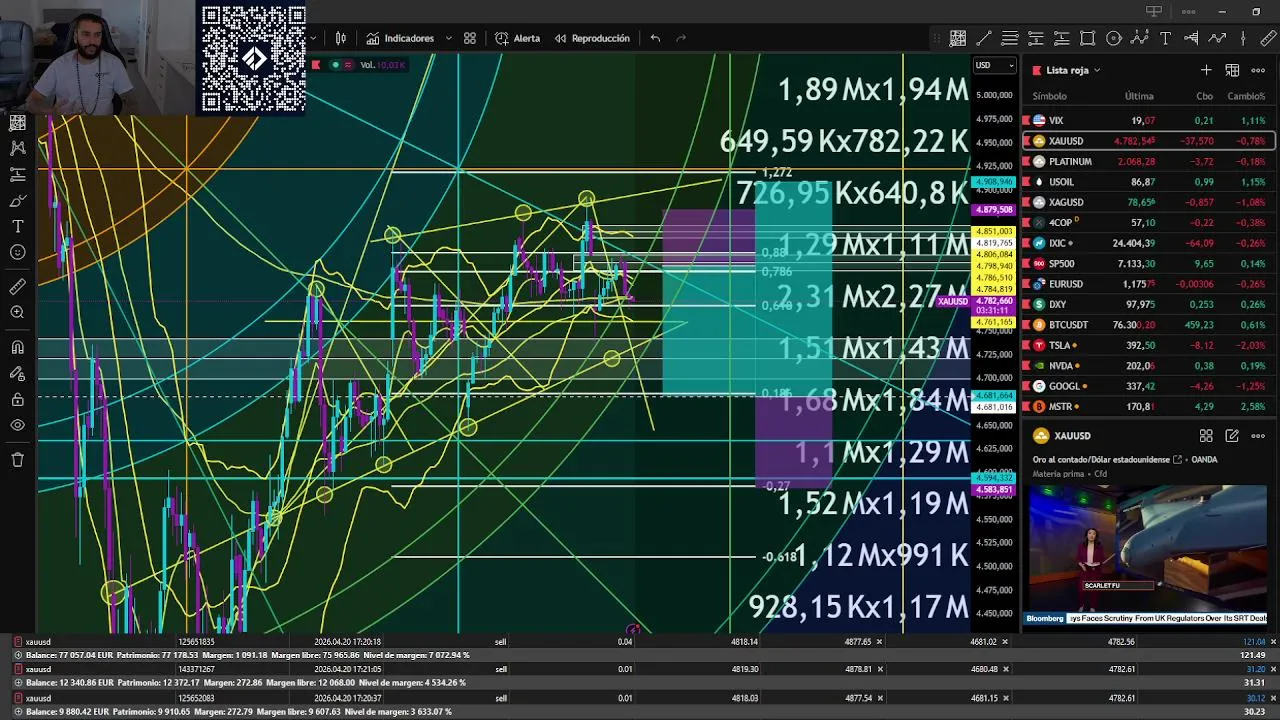The width and height of the screenshot is (1280, 720).
Task: Toggle magnet mode
Action: (x=17, y=347)
